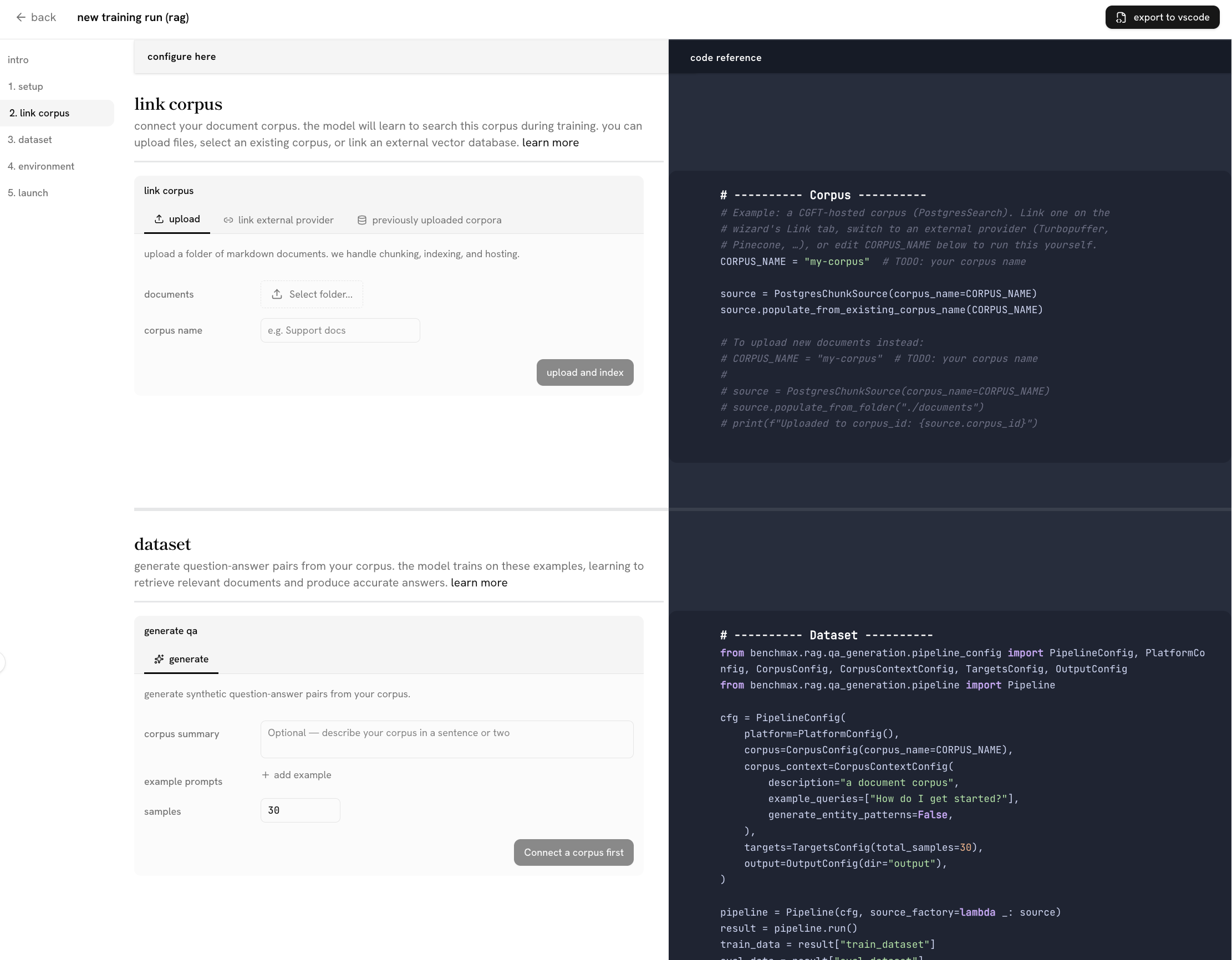The image size is (1232, 960).
Task: Click the Connect a corpus first button
Action: [x=574, y=853]
